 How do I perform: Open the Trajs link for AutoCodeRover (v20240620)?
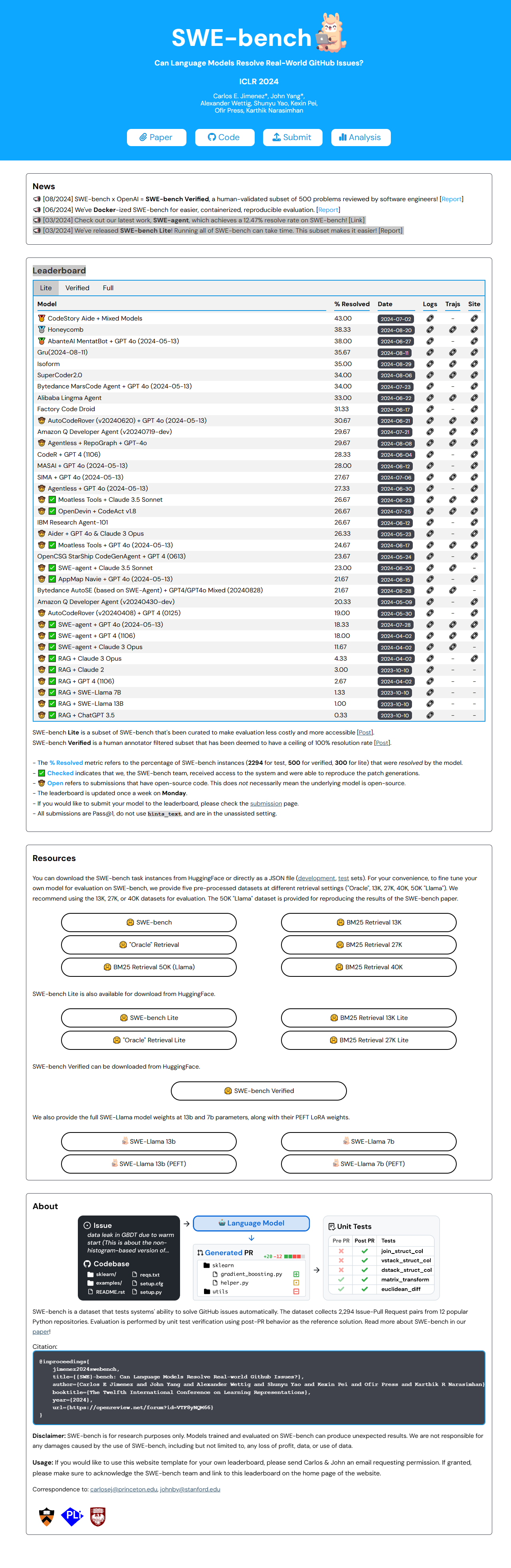click(x=453, y=421)
